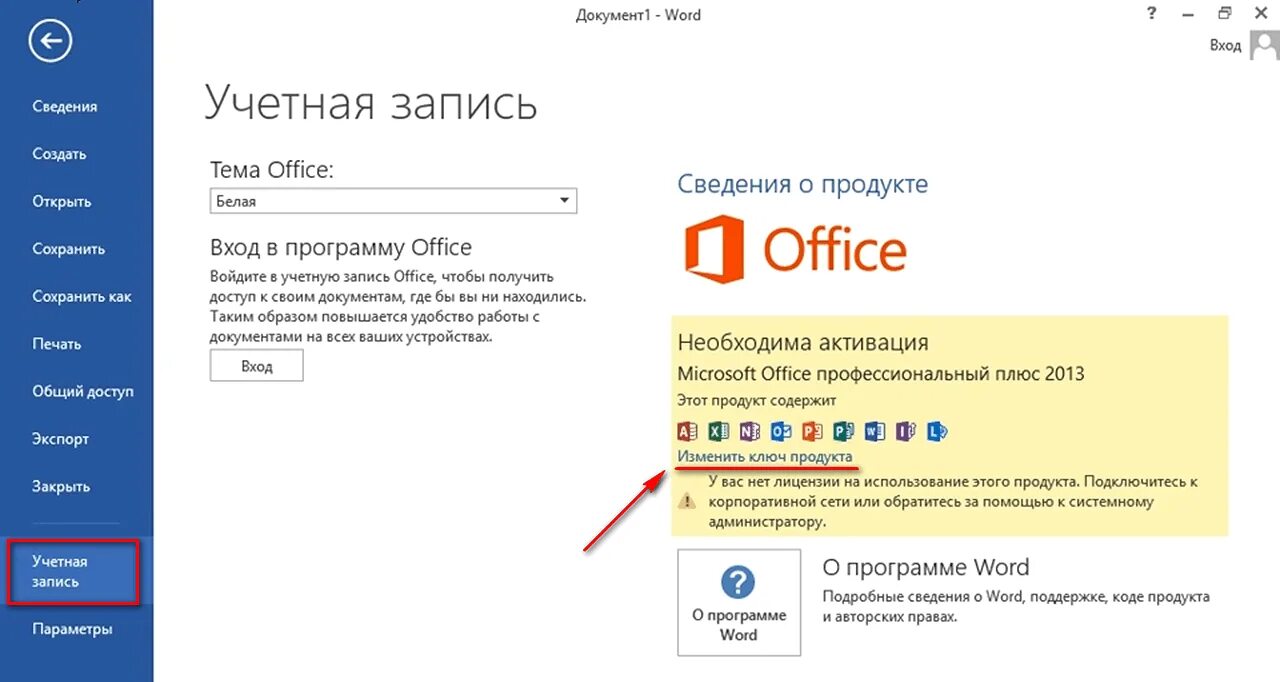Click the Этот продукт содержит label
Screen dimensions: 1280x682
click(756, 401)
